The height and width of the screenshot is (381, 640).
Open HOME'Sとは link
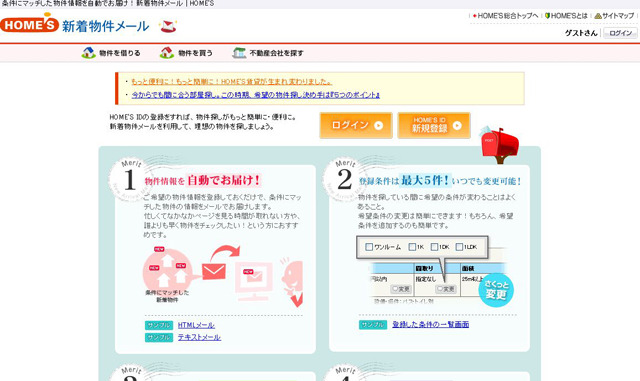(x=569, y=16)
